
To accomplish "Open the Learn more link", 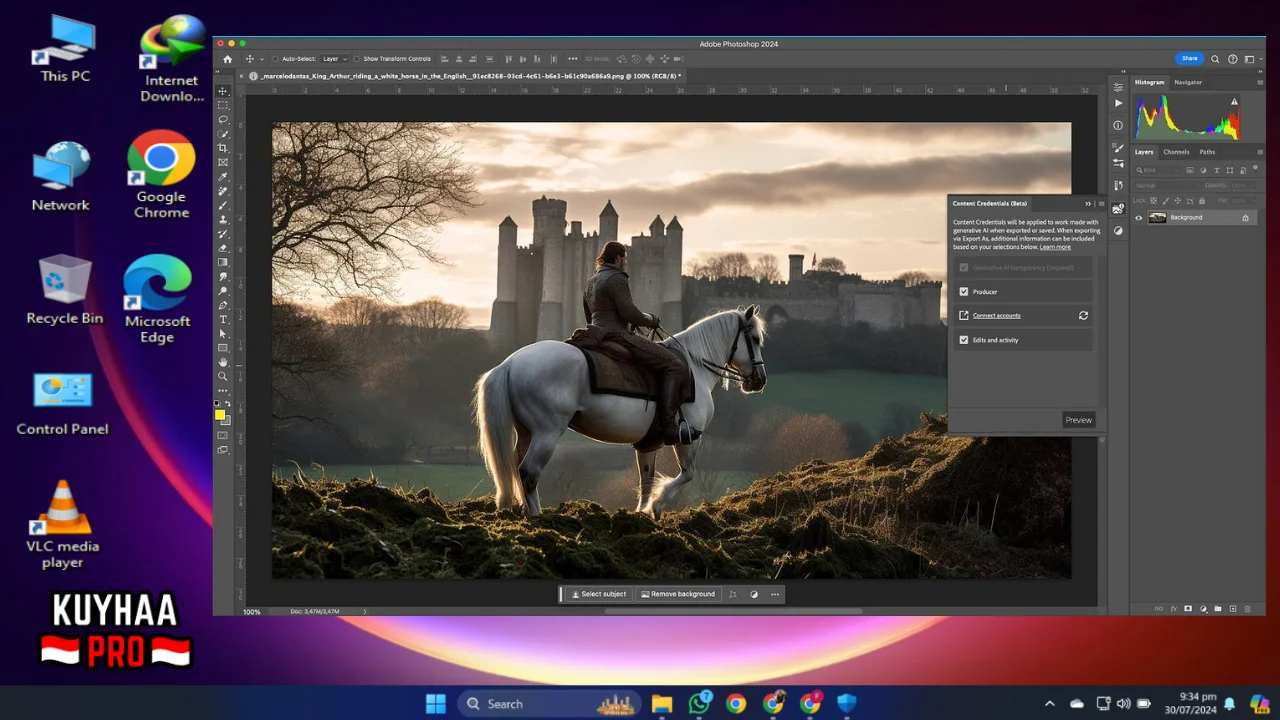I will (x=1055, y=247).
